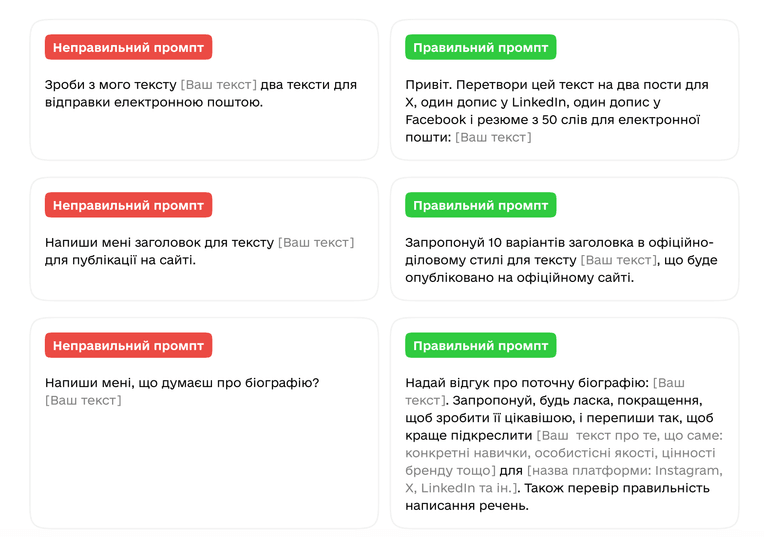Click the green badge above the X posts prompt

tap(480, 47)
